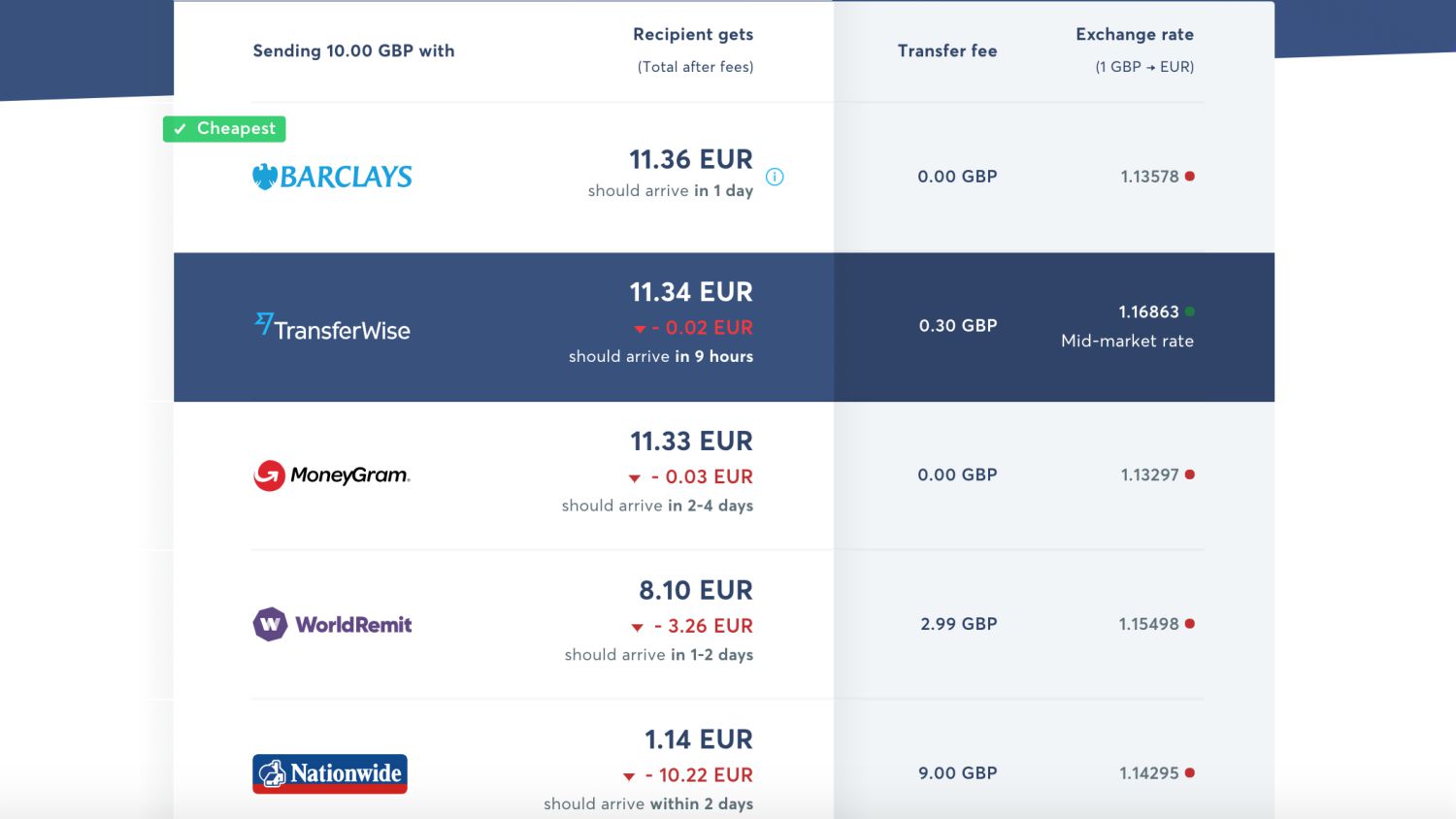Click red down arrow beside -0.02 EUR
This screenshot has width=1456, height=819.
(x=640, y=329)
